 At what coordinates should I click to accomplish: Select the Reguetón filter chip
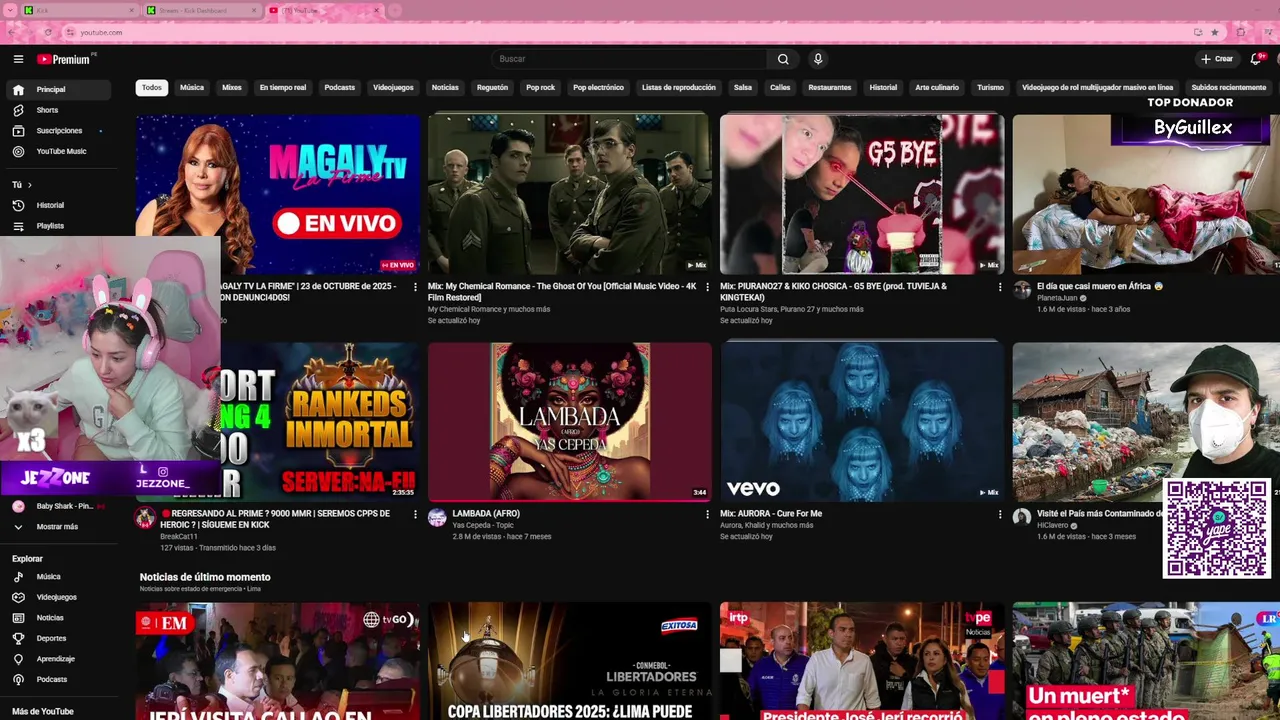(x=492, y=88)
